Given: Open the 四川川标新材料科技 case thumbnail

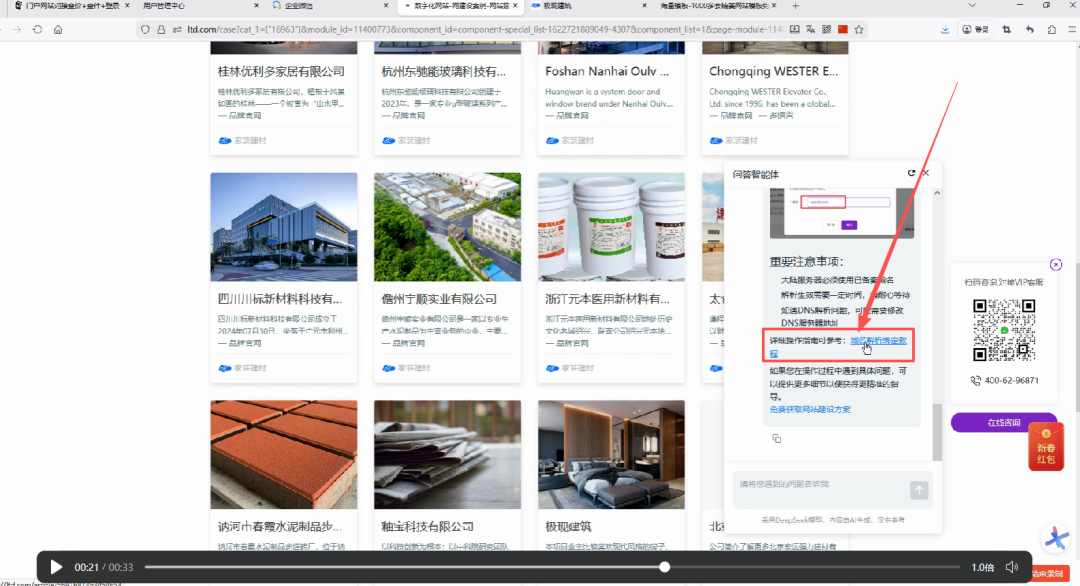Looking at the screenshot, I should (284, 227).
